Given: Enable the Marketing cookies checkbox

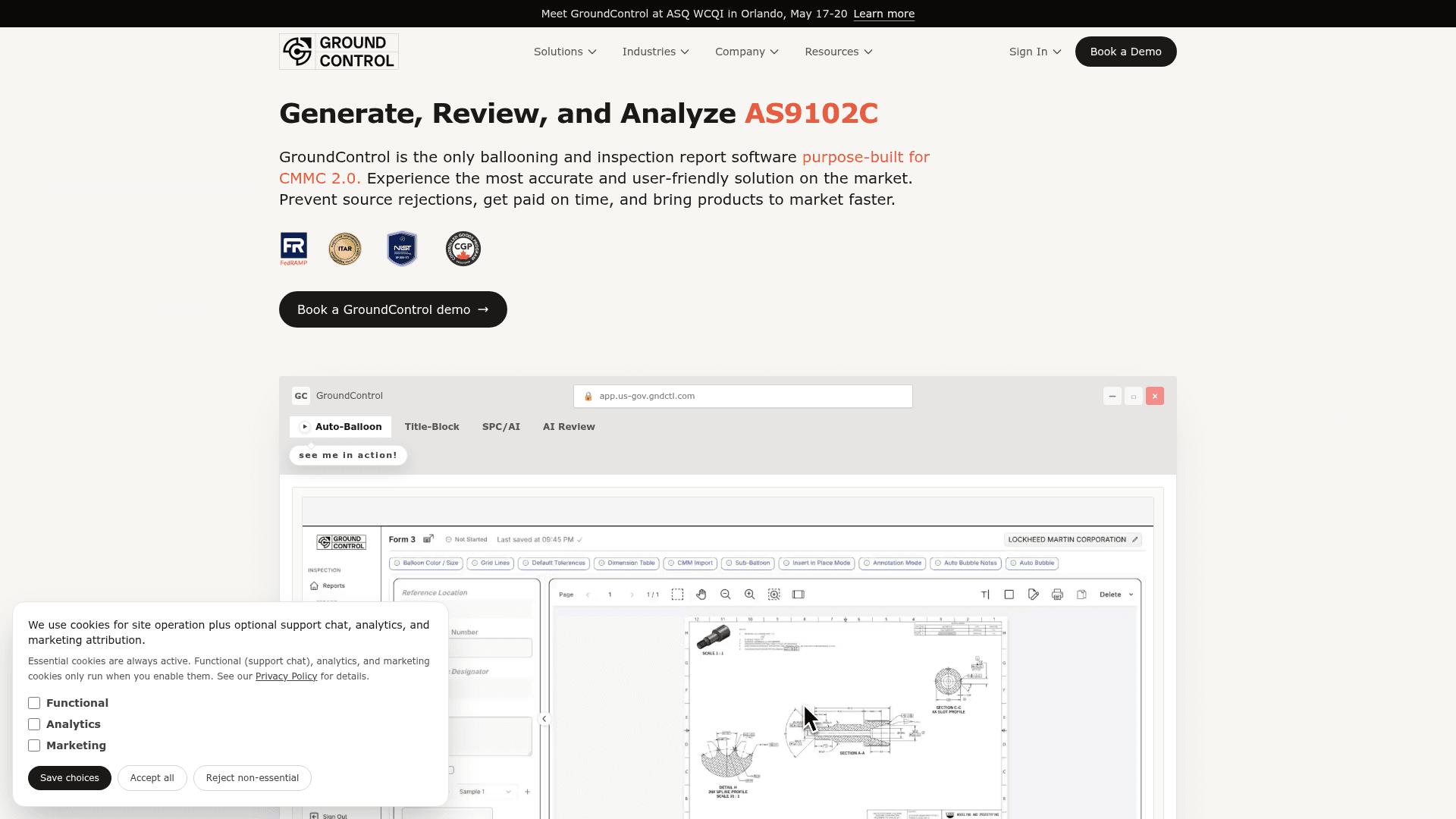Looking at the screenshot, I should click(34, 745).
